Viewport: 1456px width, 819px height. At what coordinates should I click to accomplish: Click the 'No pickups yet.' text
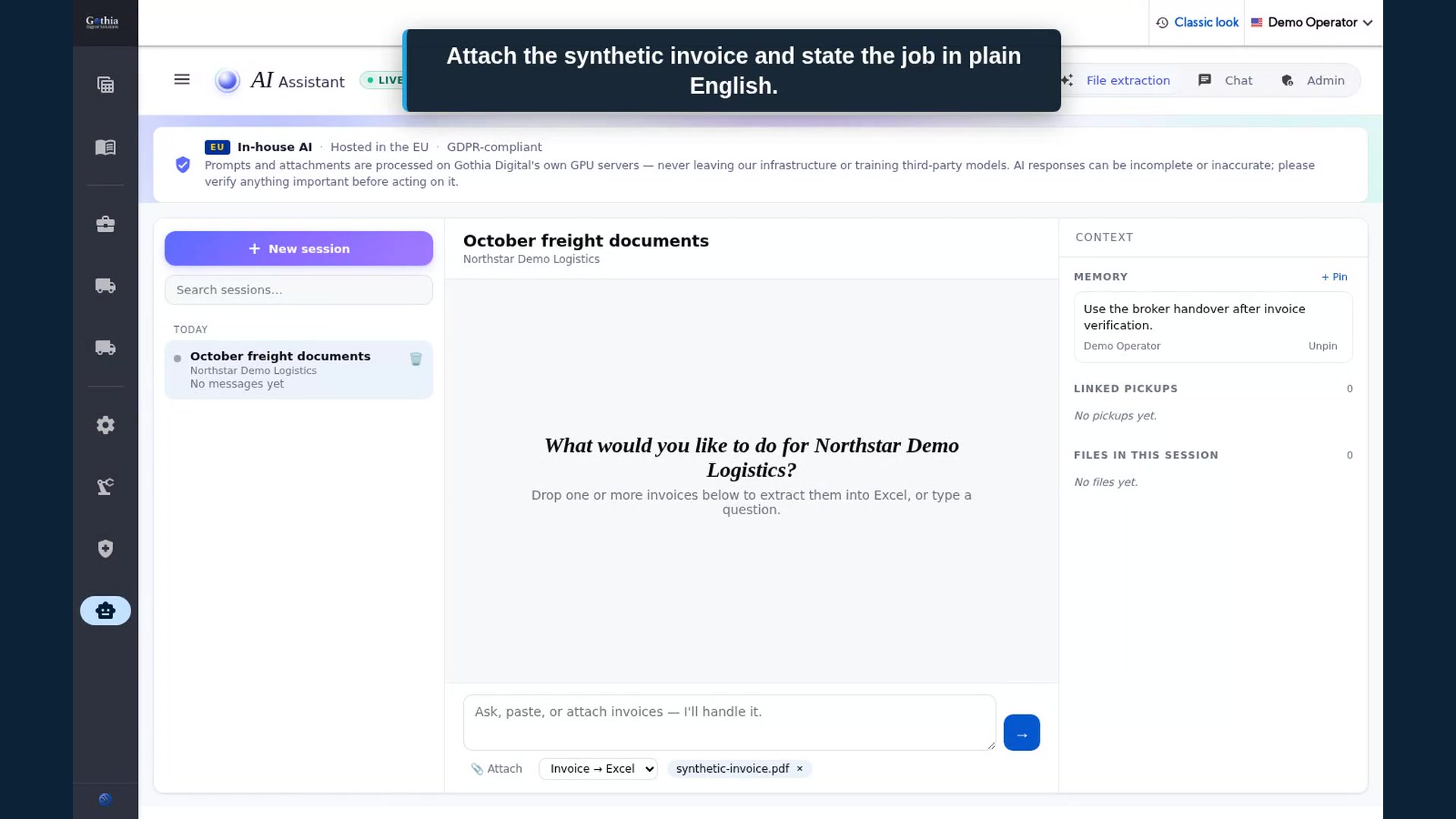(x=1115, y=416)
